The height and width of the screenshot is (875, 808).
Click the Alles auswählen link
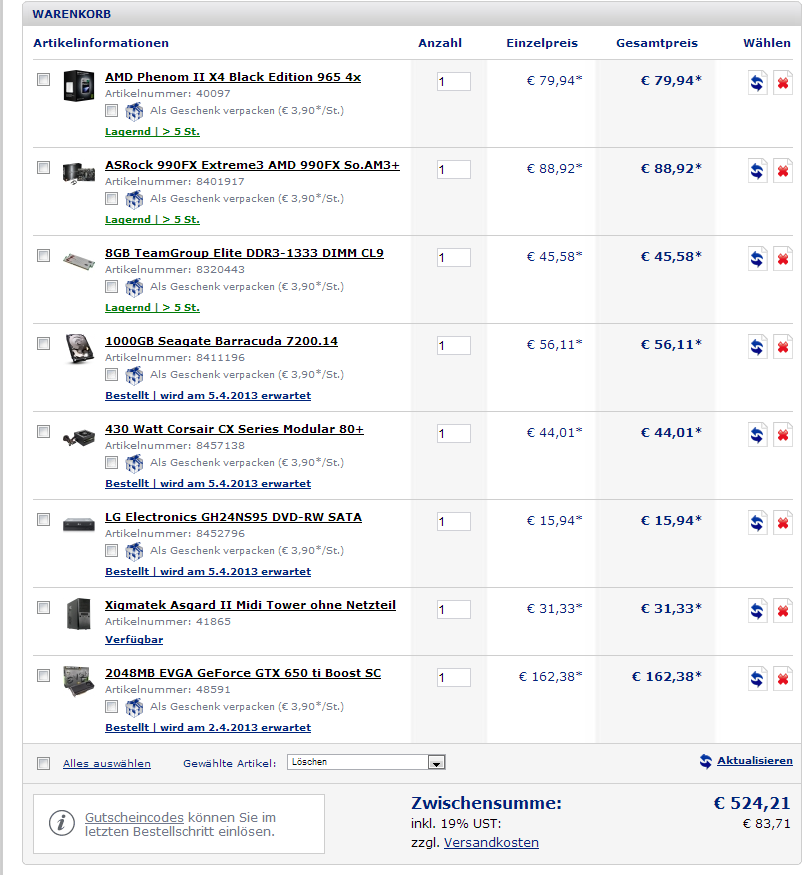(107, 763)
